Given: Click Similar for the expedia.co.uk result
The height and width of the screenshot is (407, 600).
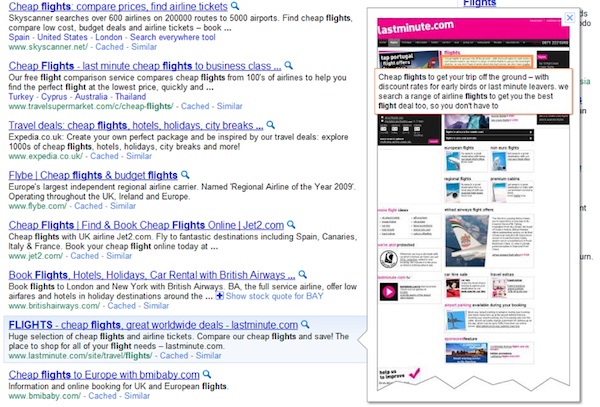Looking at the screenshot, I should 139,156.
